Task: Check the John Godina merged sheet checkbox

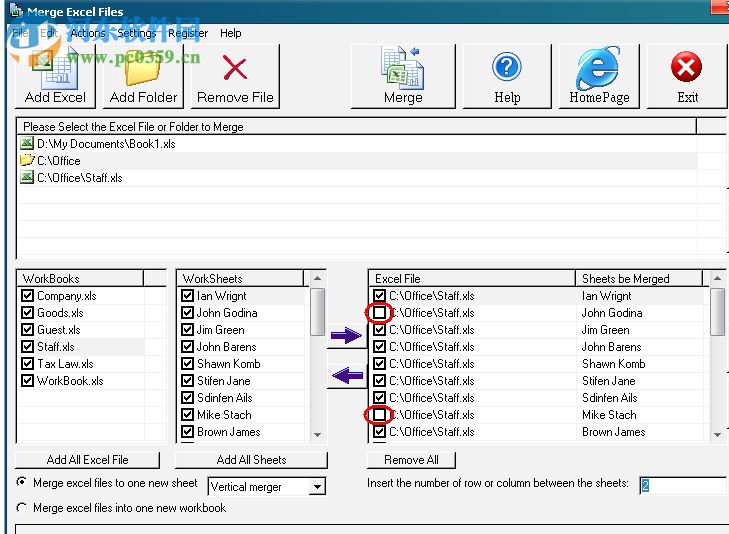Action: click(379, 313)
